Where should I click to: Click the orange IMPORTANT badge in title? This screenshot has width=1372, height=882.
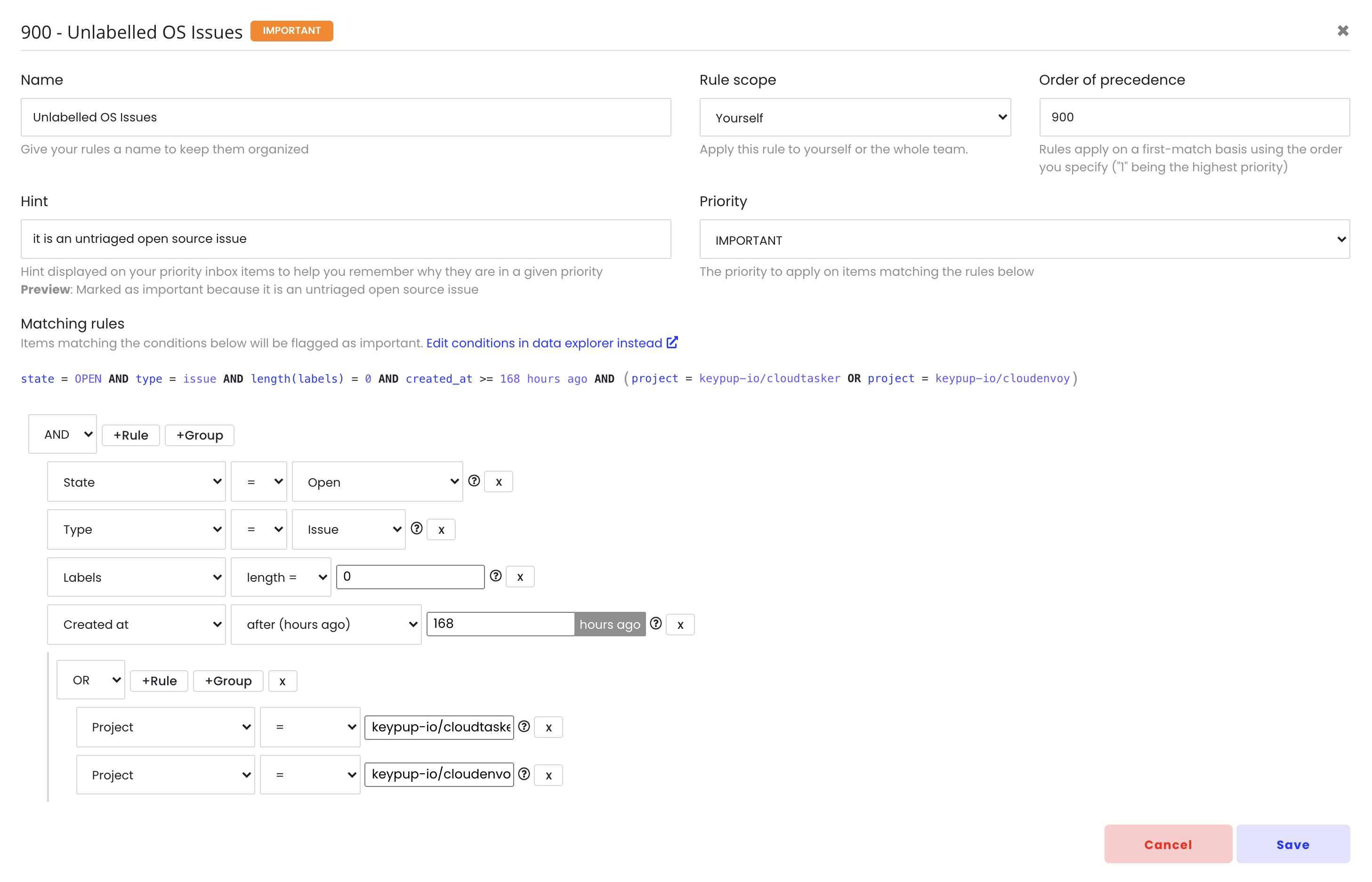coord(291,31)
